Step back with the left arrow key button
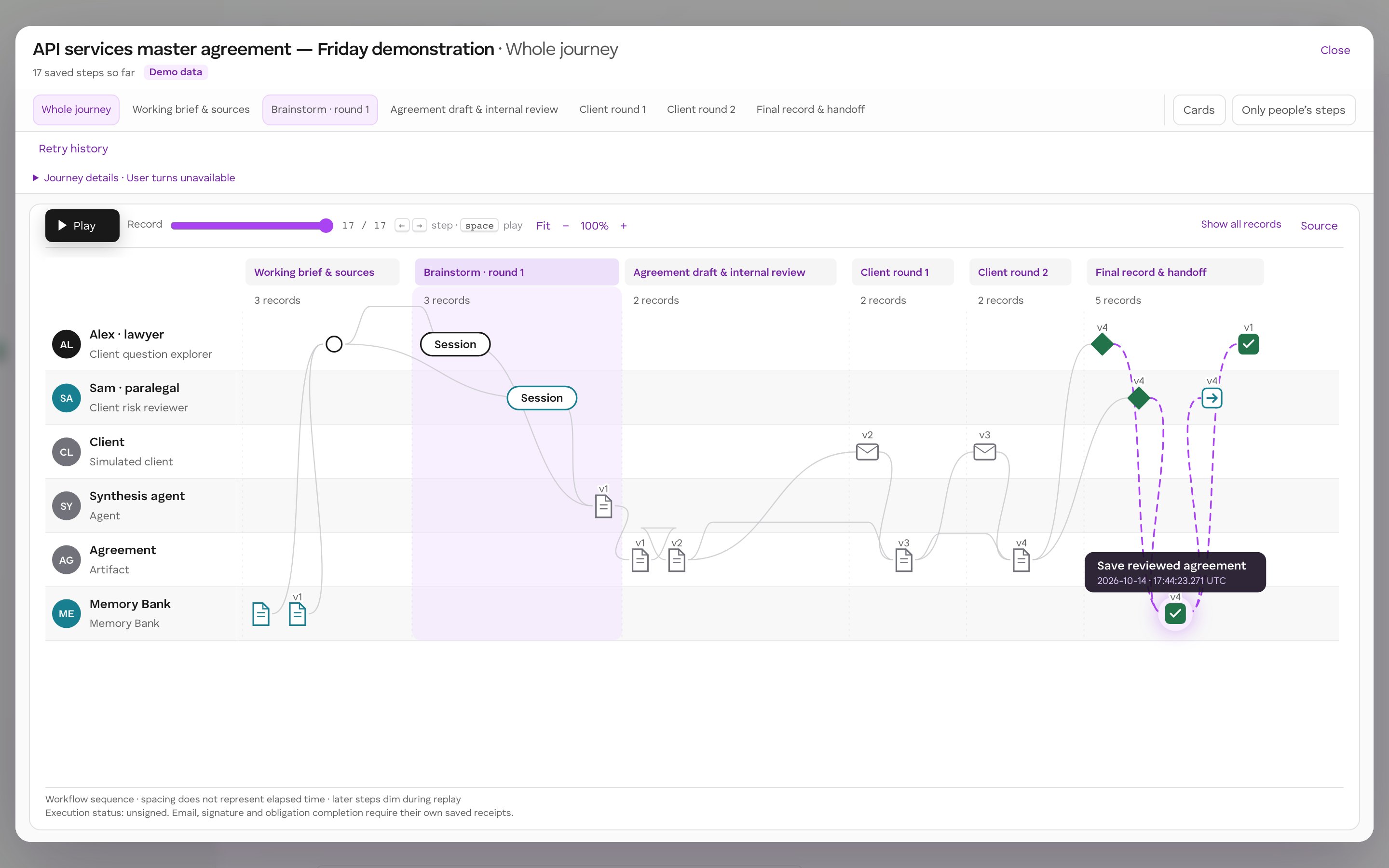 point(402,226)
